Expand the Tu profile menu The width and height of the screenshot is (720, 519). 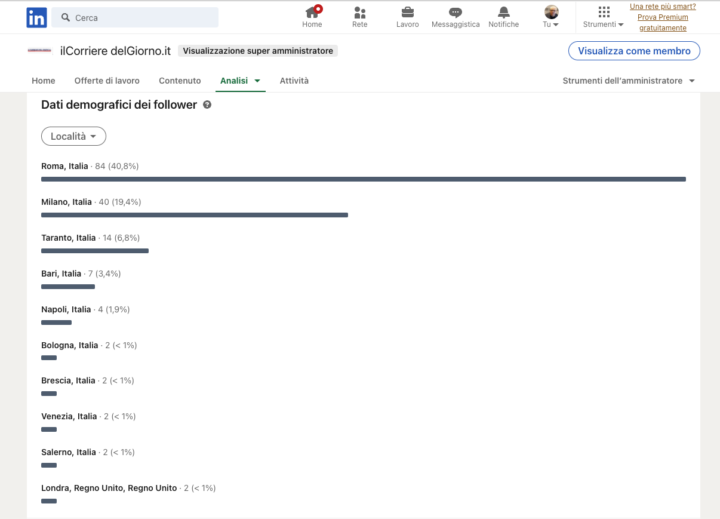coord(551,24)
